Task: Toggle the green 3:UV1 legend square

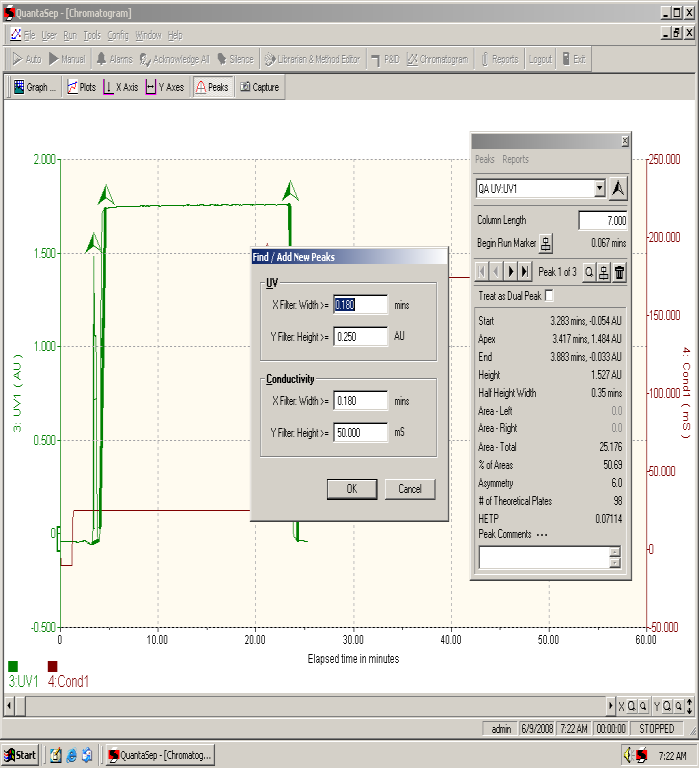Action: pyautogui.click(x=13, y=666)
